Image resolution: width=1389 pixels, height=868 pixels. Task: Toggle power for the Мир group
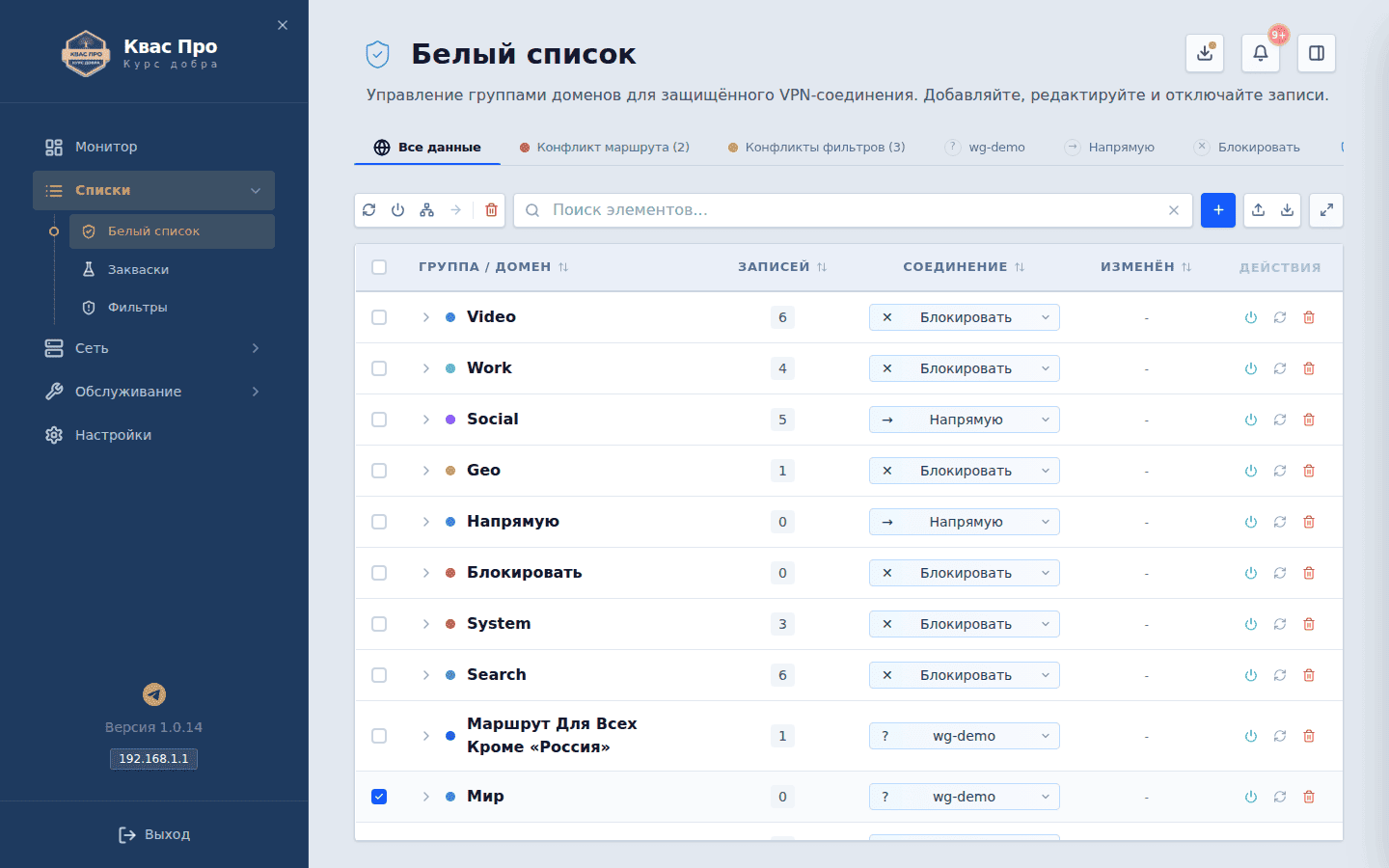pyautogui.click(x=1251, y=797)
